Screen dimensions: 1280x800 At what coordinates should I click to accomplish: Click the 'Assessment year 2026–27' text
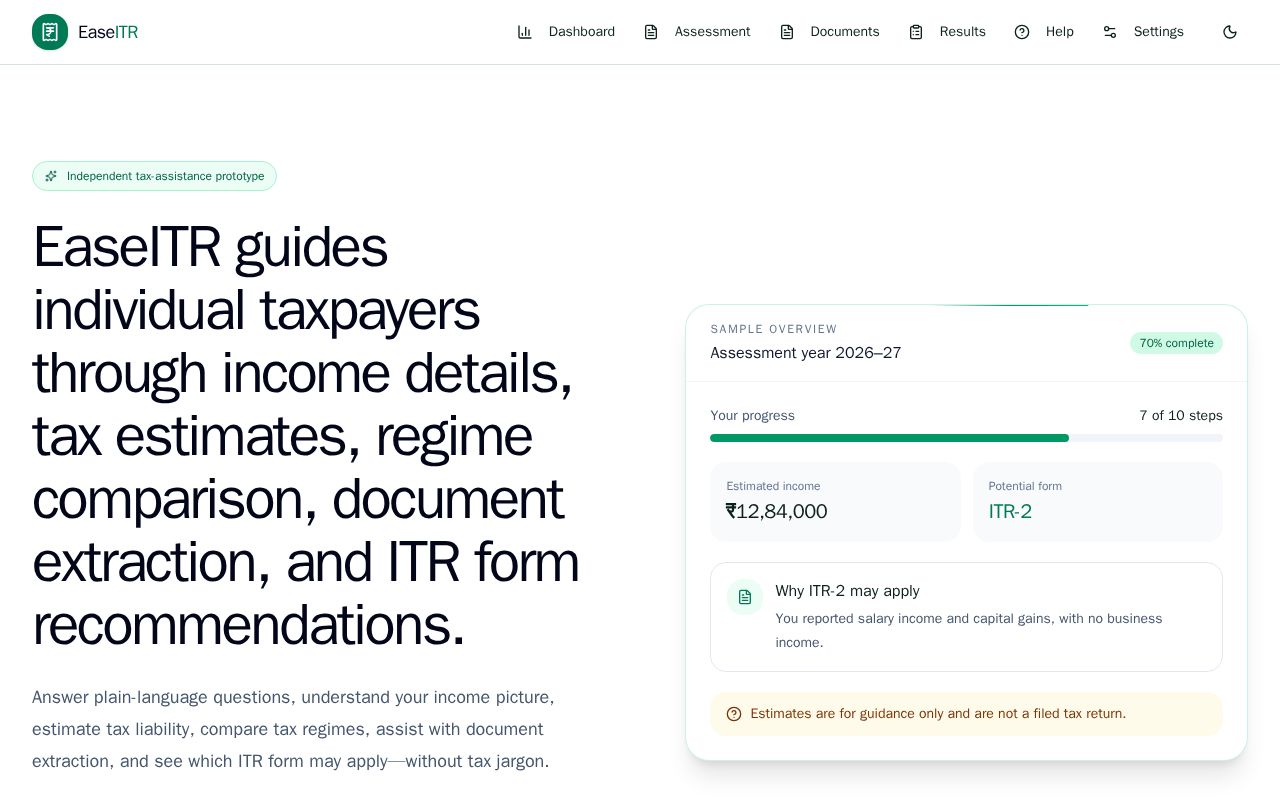click(x=806, y=353)
